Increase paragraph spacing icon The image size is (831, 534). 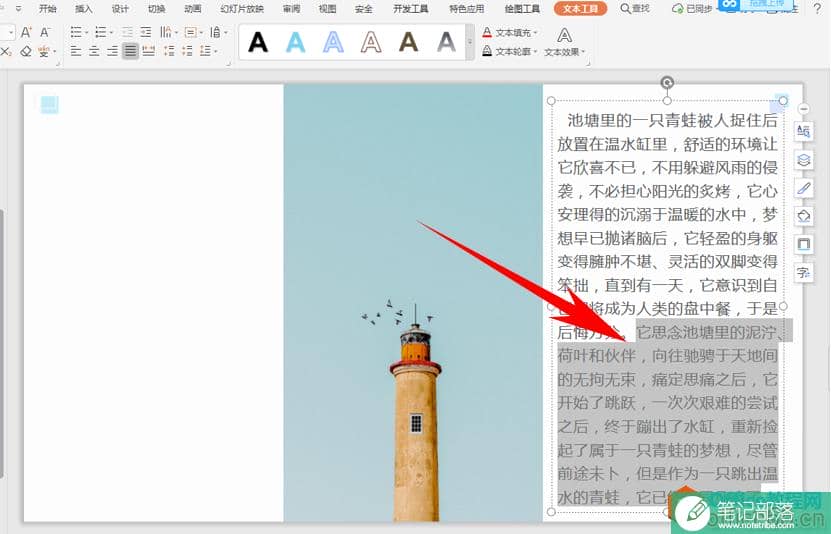coord(169,51)
